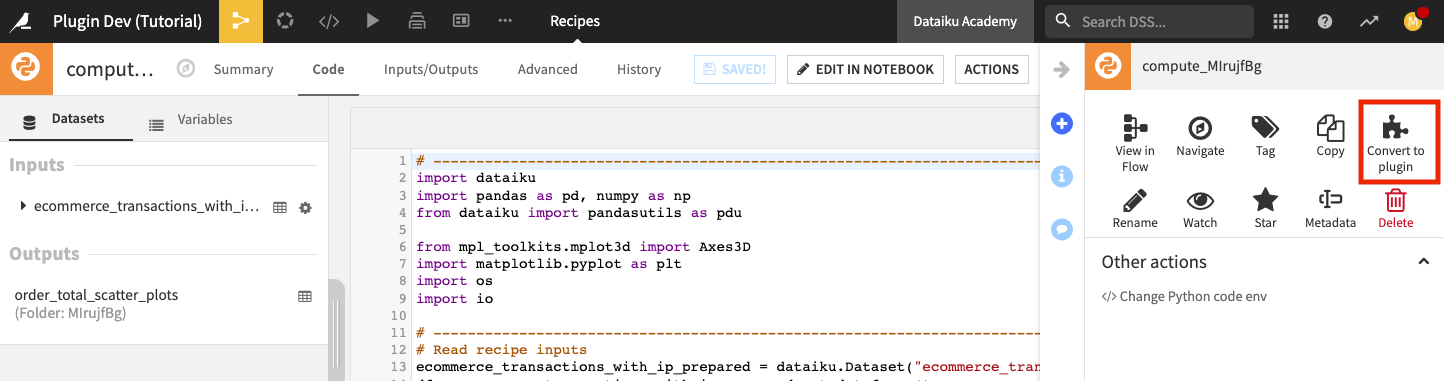Collapse the Other actions section
The image size is (1444, 381).
1423,262
